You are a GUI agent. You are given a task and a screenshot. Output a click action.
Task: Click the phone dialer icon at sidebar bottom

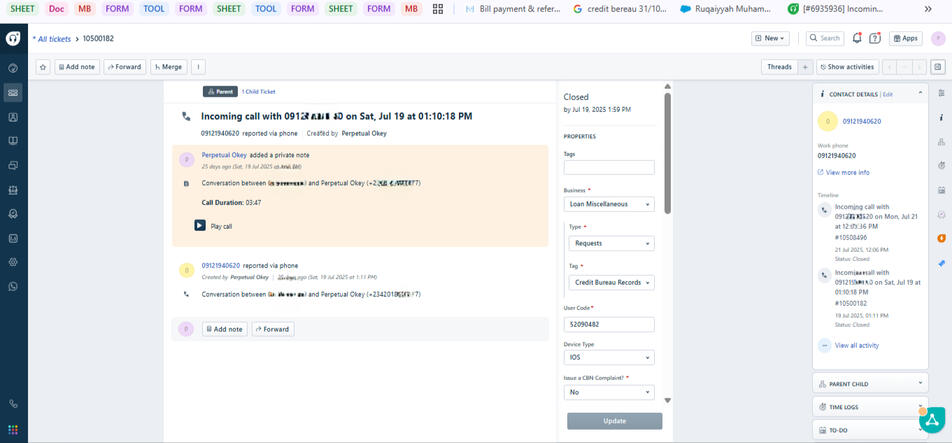(x=13, y=404)
